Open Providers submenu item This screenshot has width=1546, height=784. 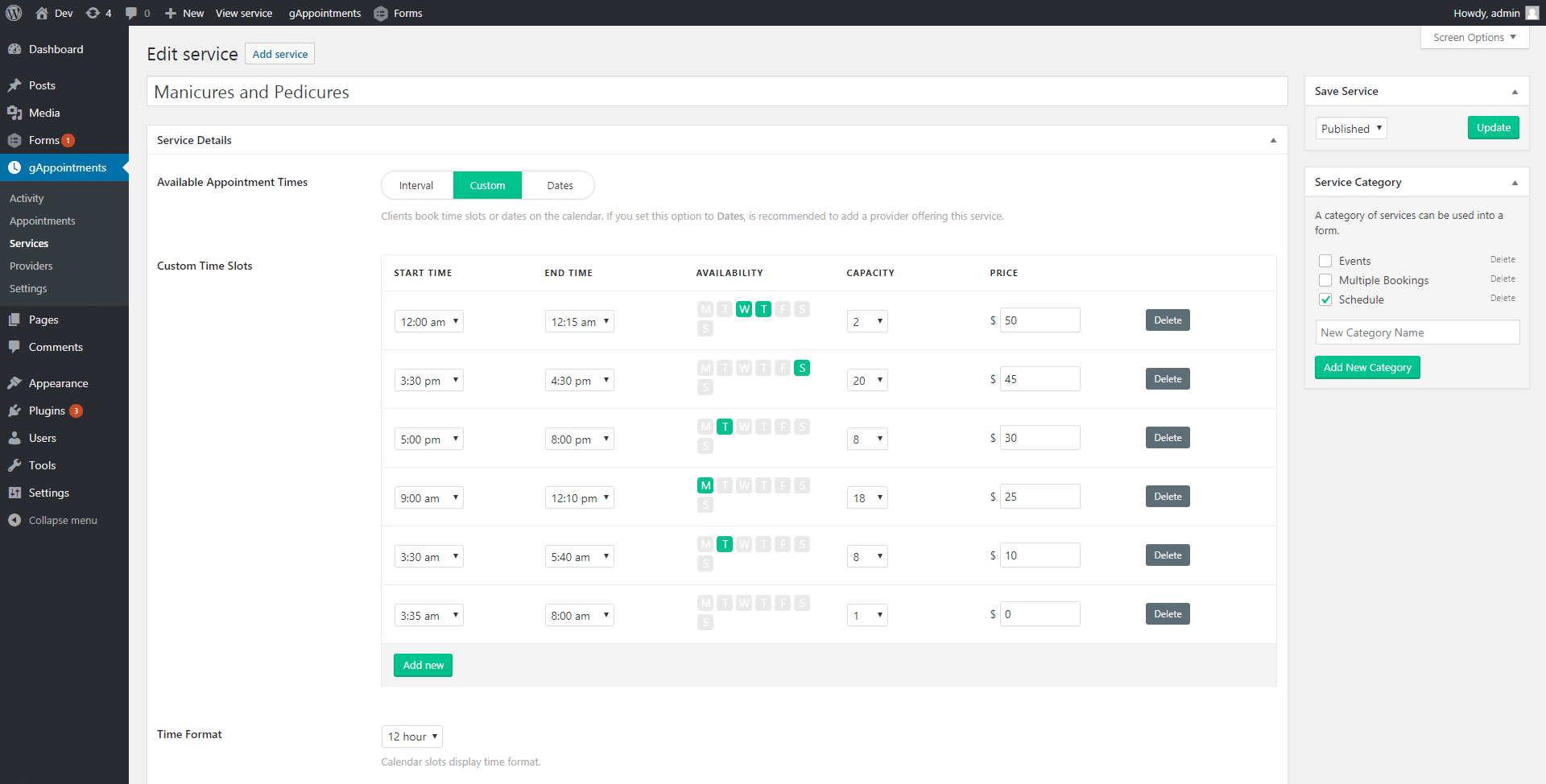pos(31,266)
